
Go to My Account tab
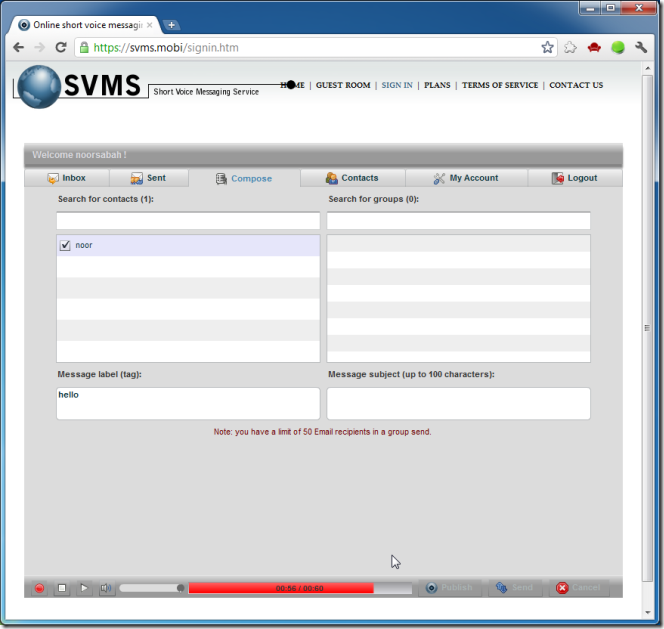click(x=466, y=178)
